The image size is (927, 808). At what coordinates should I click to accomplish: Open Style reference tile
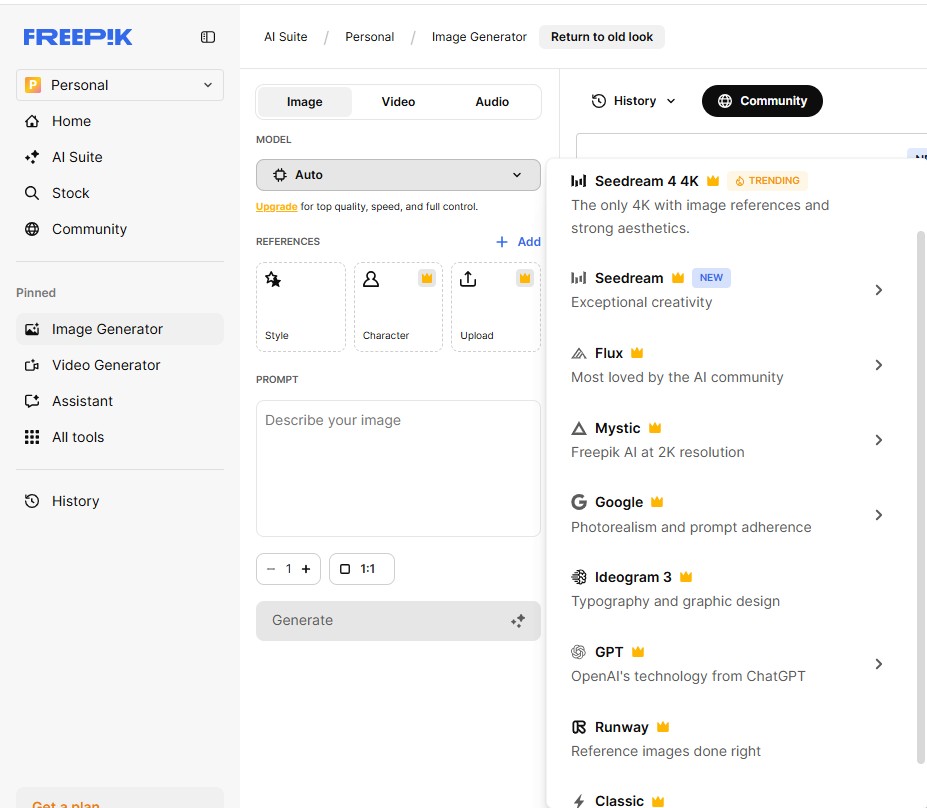301,306
